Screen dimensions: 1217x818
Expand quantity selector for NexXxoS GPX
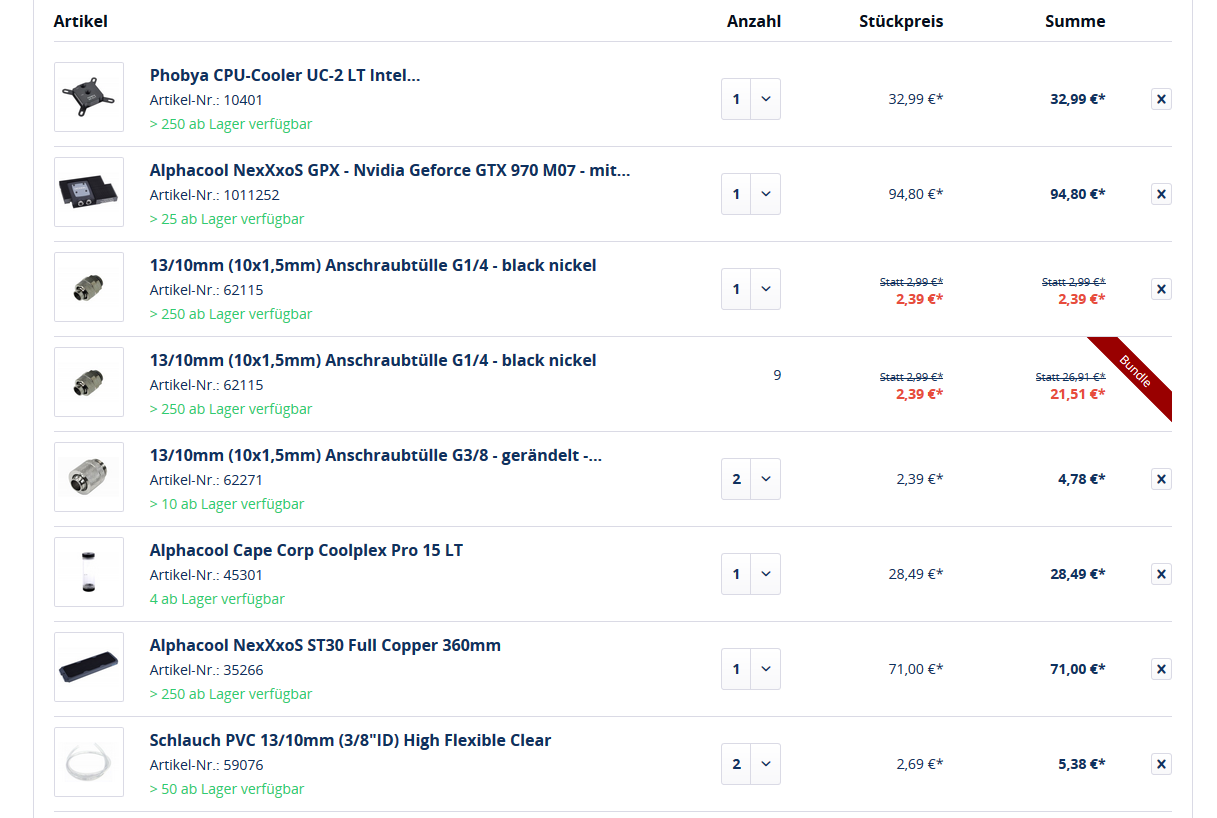[751, 194]
